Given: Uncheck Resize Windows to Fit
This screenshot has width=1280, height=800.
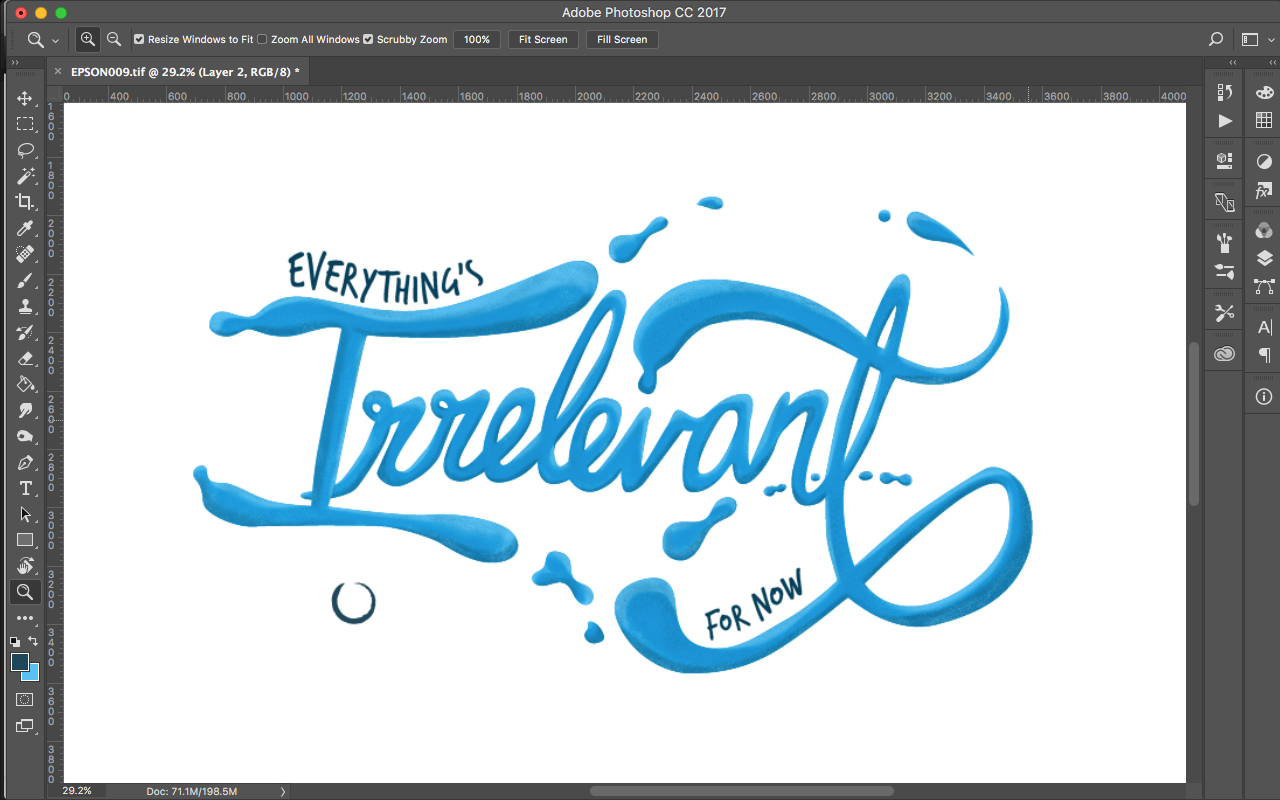Looking at the screenshot, I should click(x=139, y=40).
